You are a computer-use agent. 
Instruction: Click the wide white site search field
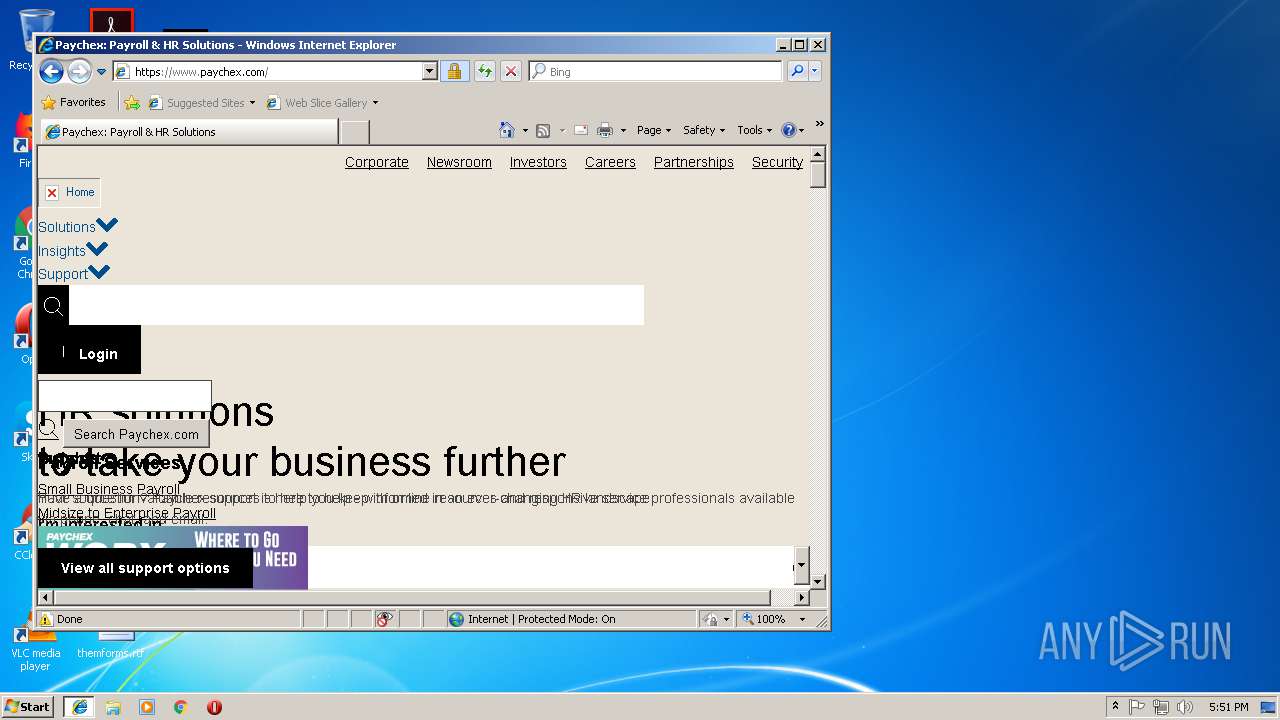point(356,305)
